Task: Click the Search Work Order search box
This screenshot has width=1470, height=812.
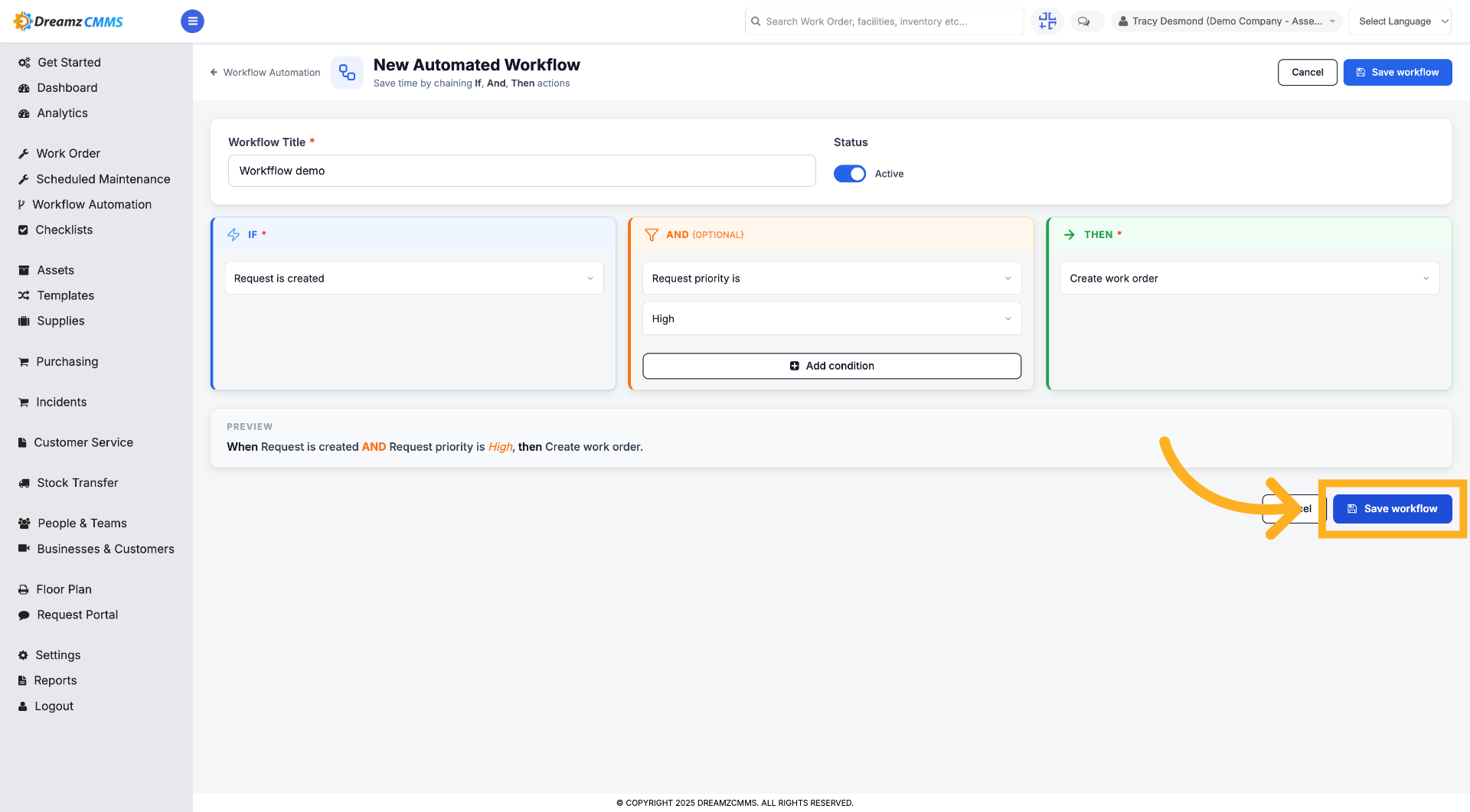Action: (x=884, y=21)
